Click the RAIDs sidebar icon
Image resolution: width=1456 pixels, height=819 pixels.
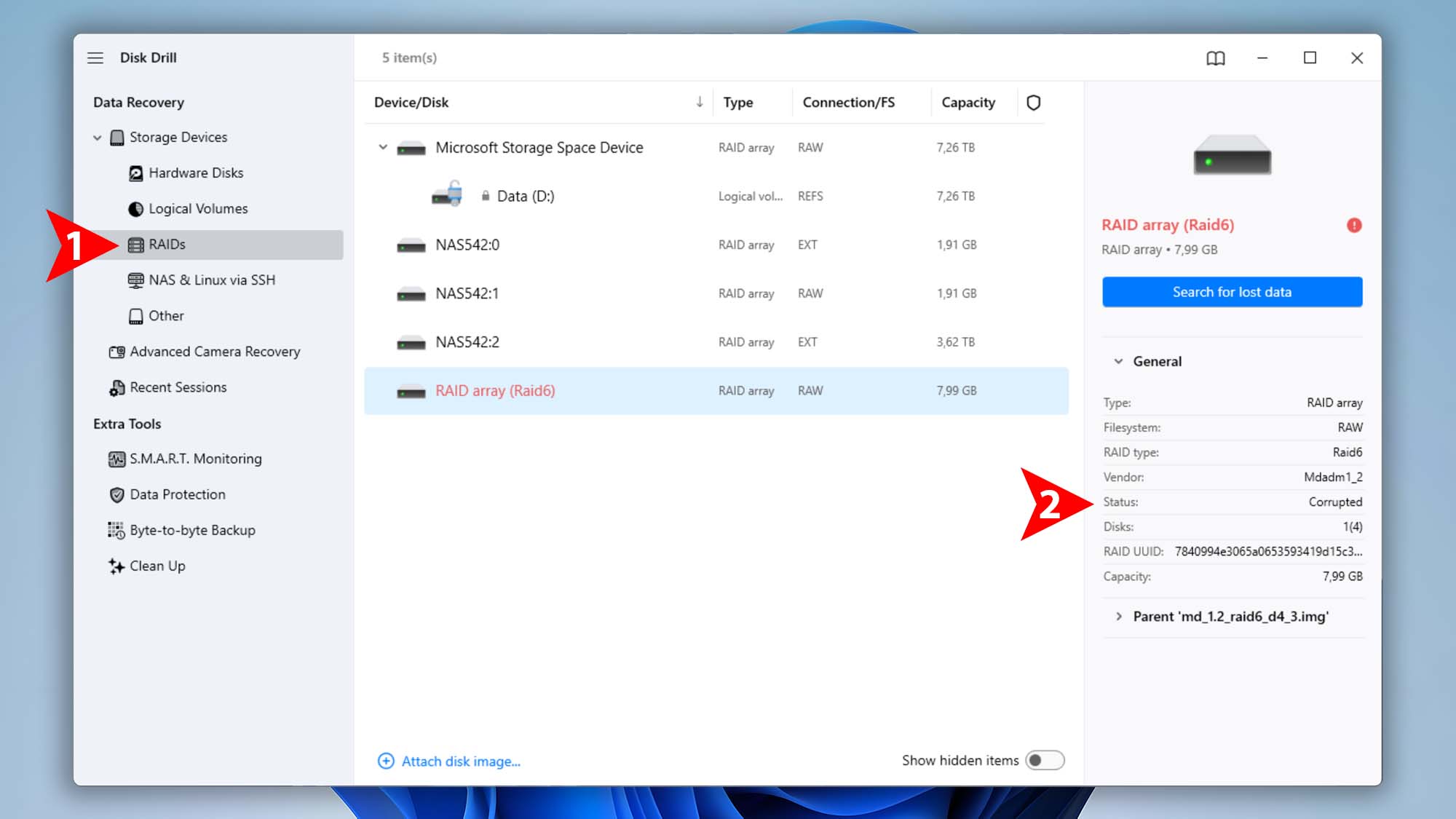[135, 245]
